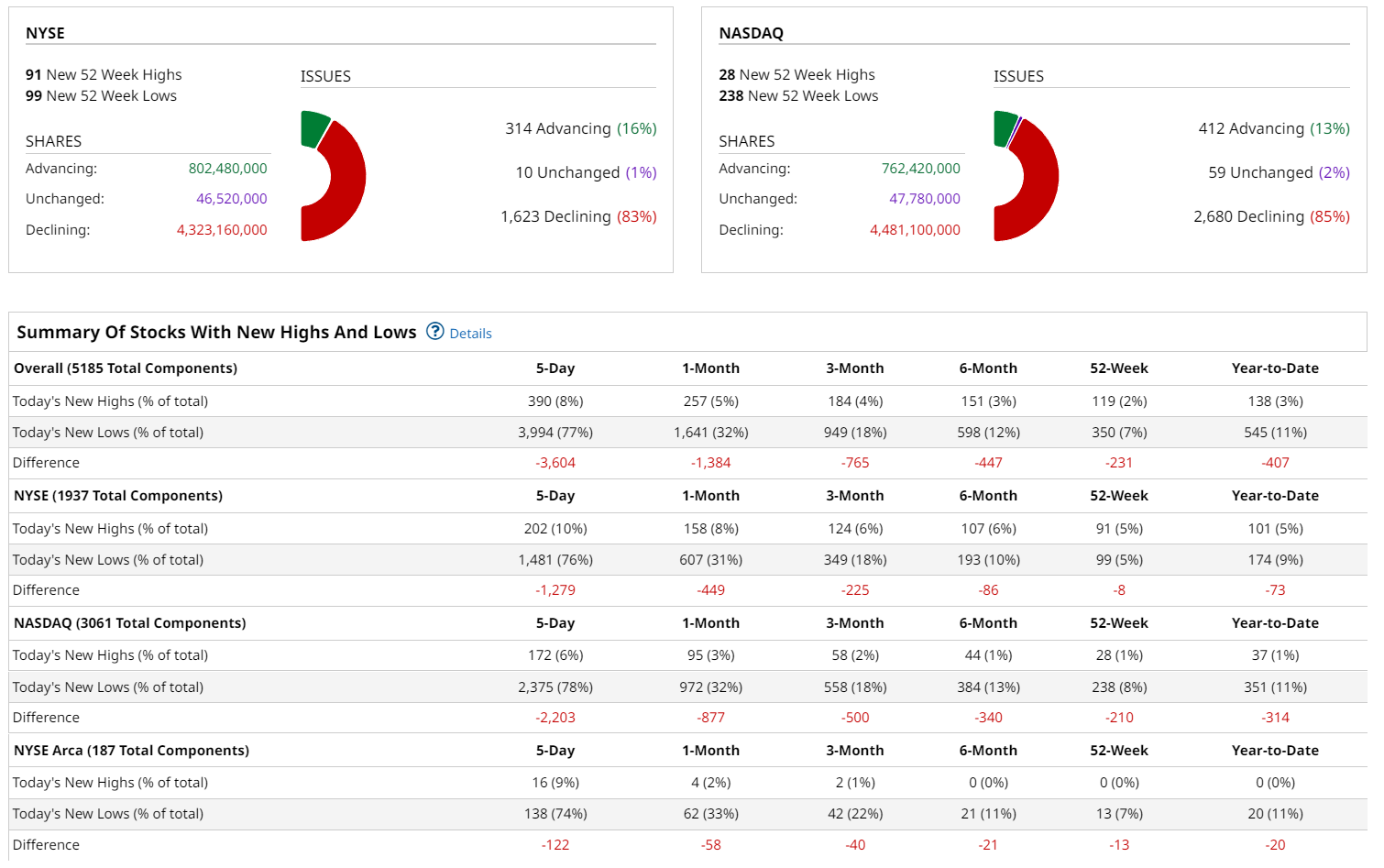
Task: Click NYSE 52-Week difference '-8'
Action: [x=1119, y=590]
